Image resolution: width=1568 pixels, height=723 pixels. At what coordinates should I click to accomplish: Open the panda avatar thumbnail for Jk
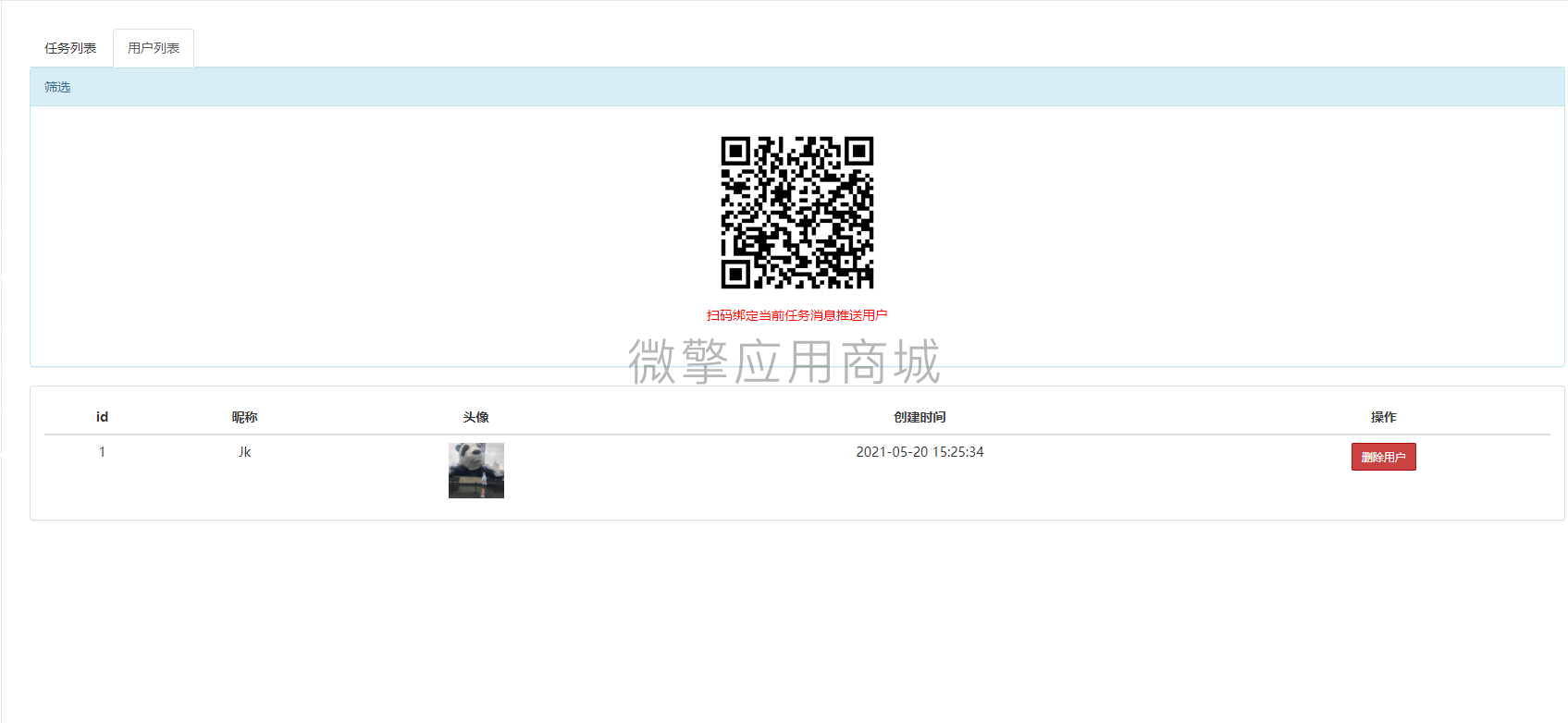(476, 471)
